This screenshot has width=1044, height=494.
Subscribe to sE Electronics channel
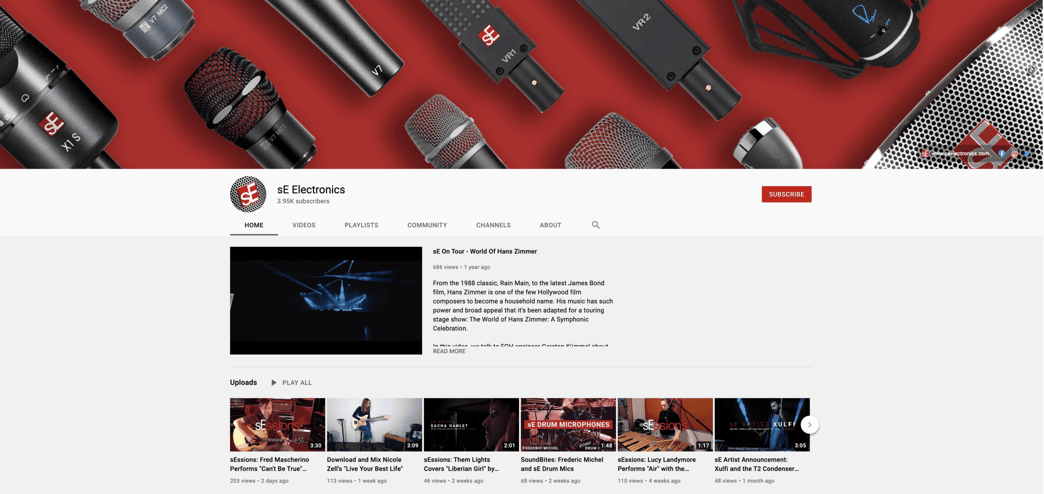[x=786, y=194]
